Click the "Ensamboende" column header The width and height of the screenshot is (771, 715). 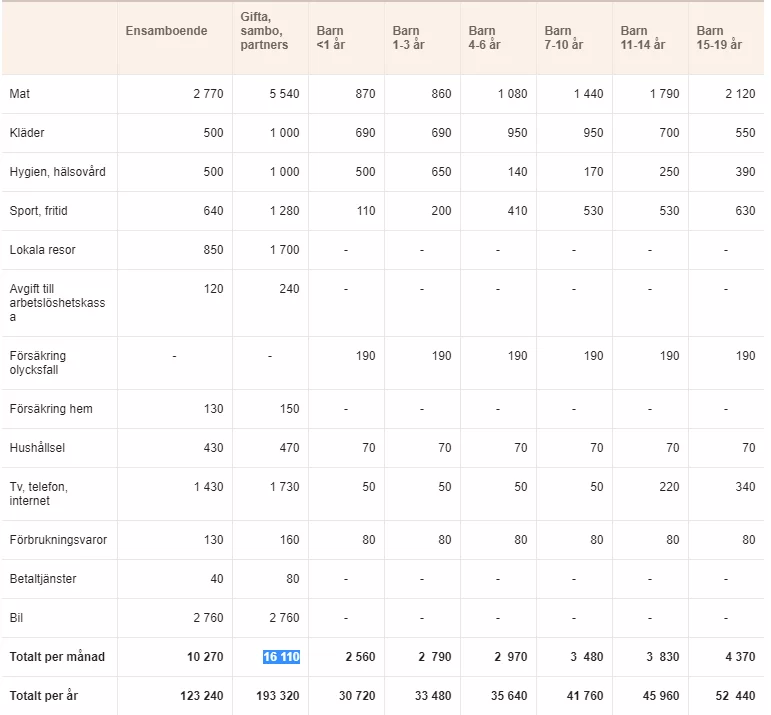[166, 31]
